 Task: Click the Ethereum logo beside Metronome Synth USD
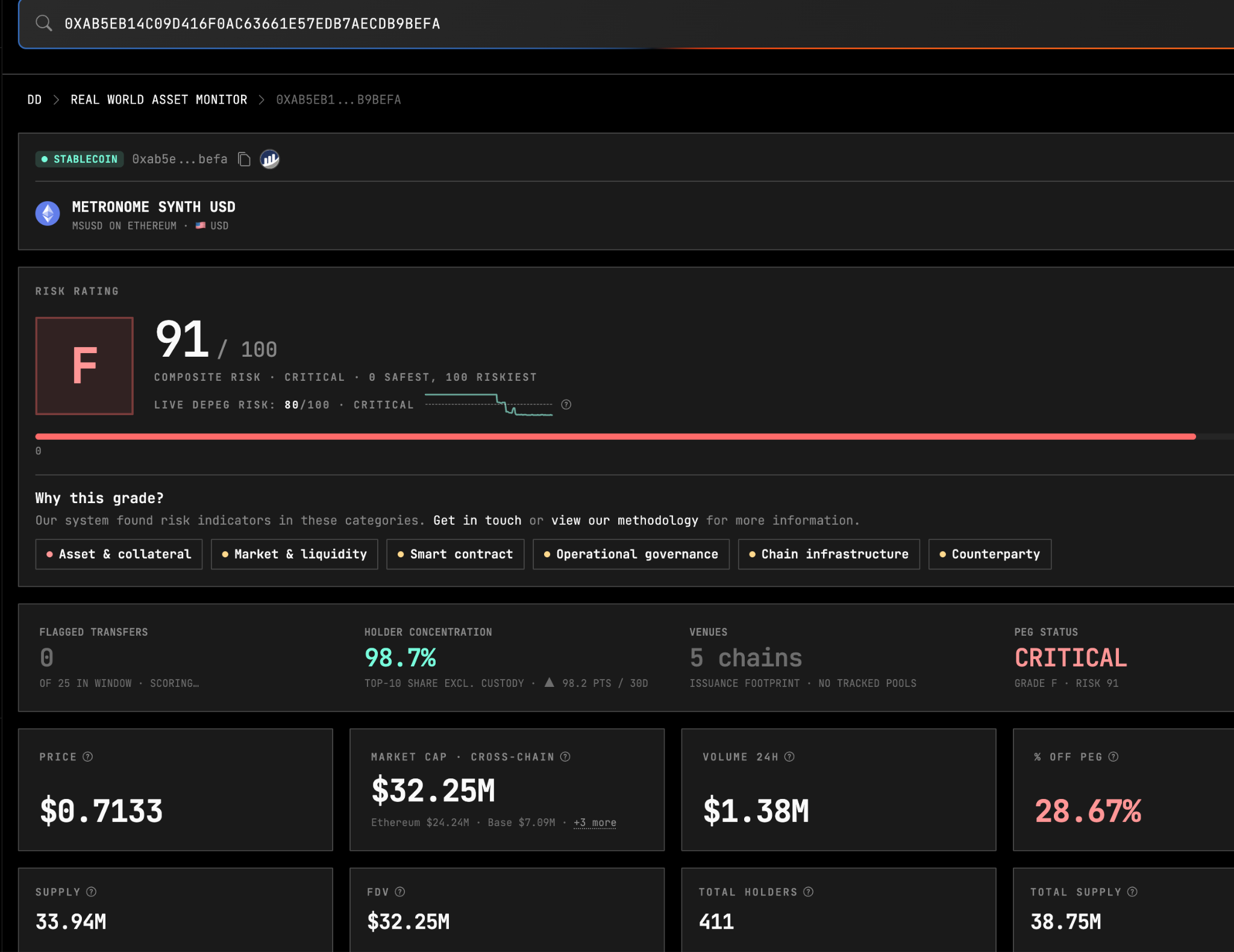point(48,213)
